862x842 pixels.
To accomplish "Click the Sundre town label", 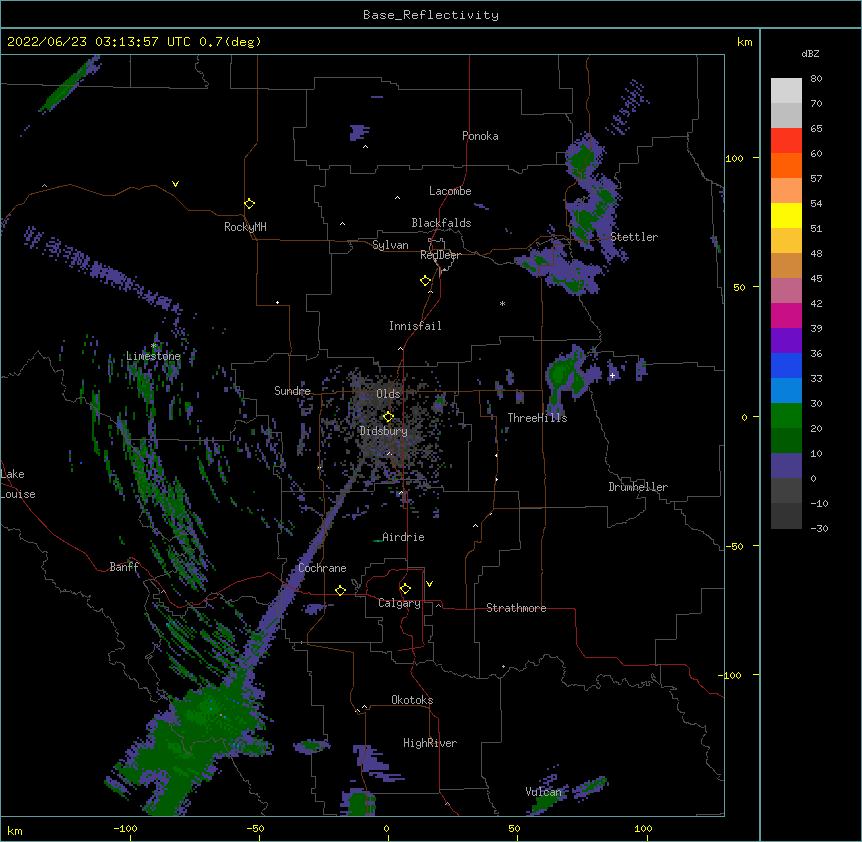I will (x=292, y=391).
